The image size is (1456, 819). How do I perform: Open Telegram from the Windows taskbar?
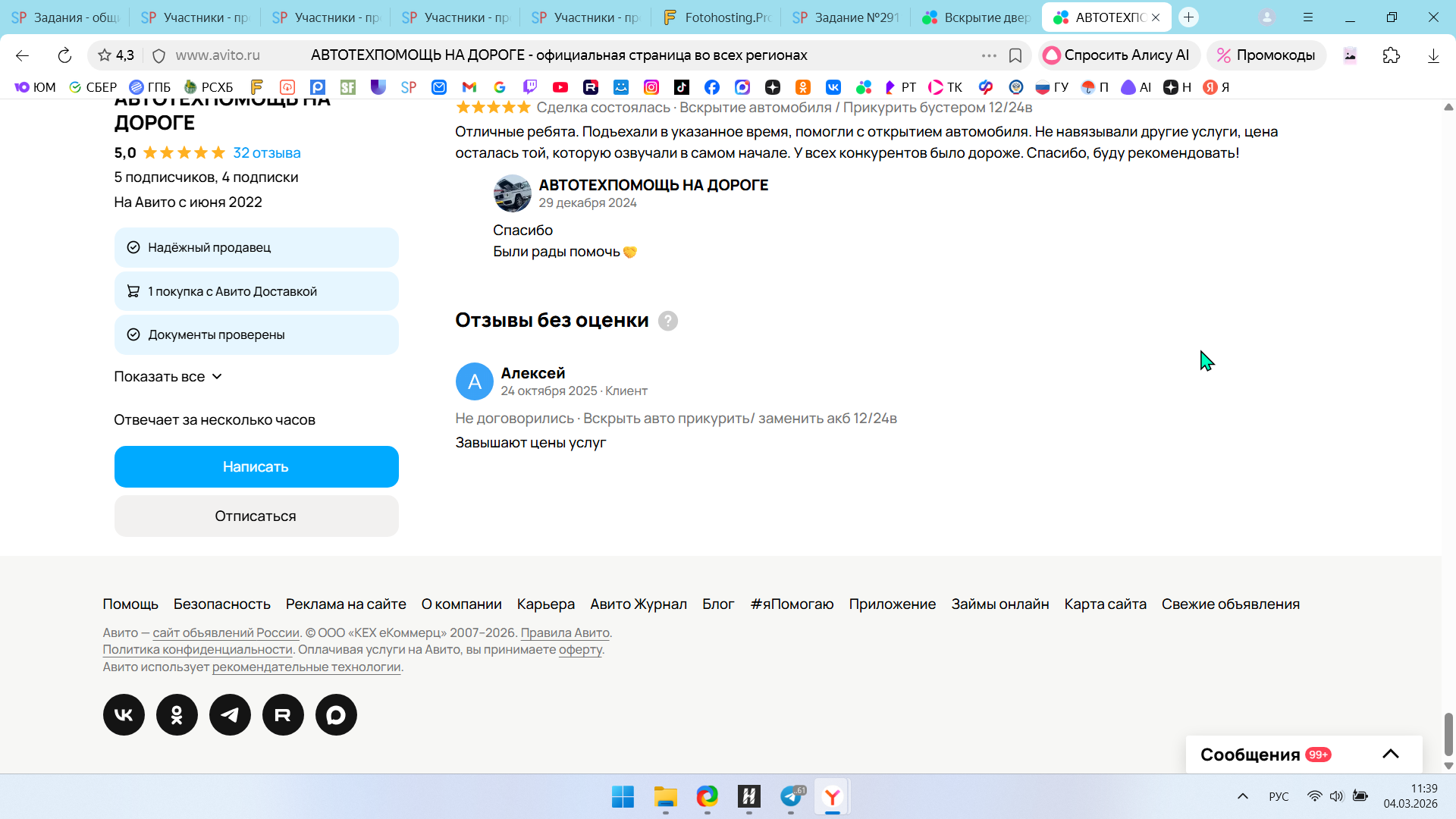[x=791, y=796]
